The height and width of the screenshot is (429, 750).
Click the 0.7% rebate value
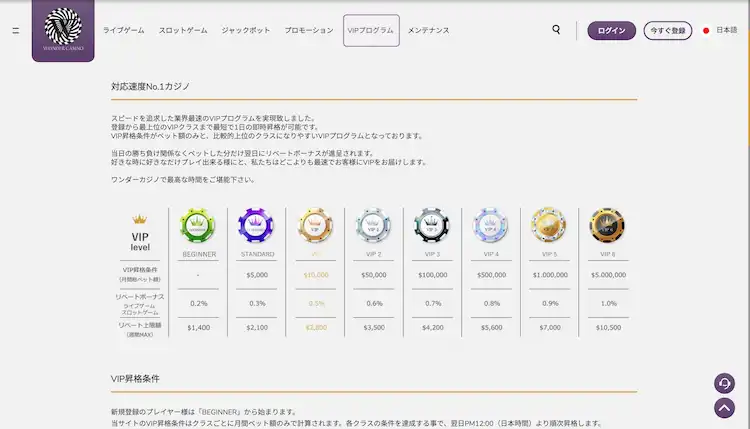433,303
